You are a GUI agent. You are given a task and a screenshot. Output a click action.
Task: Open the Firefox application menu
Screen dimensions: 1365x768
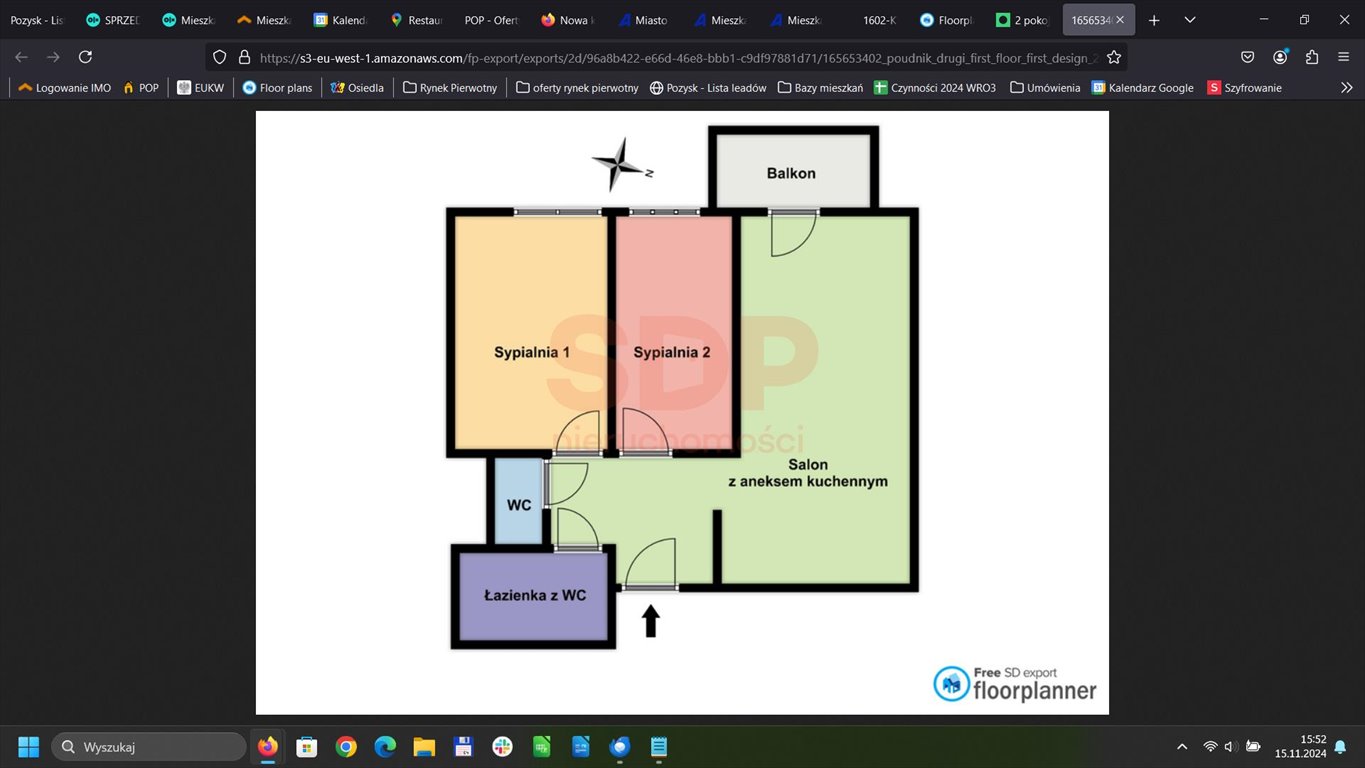click(1344, 57)
